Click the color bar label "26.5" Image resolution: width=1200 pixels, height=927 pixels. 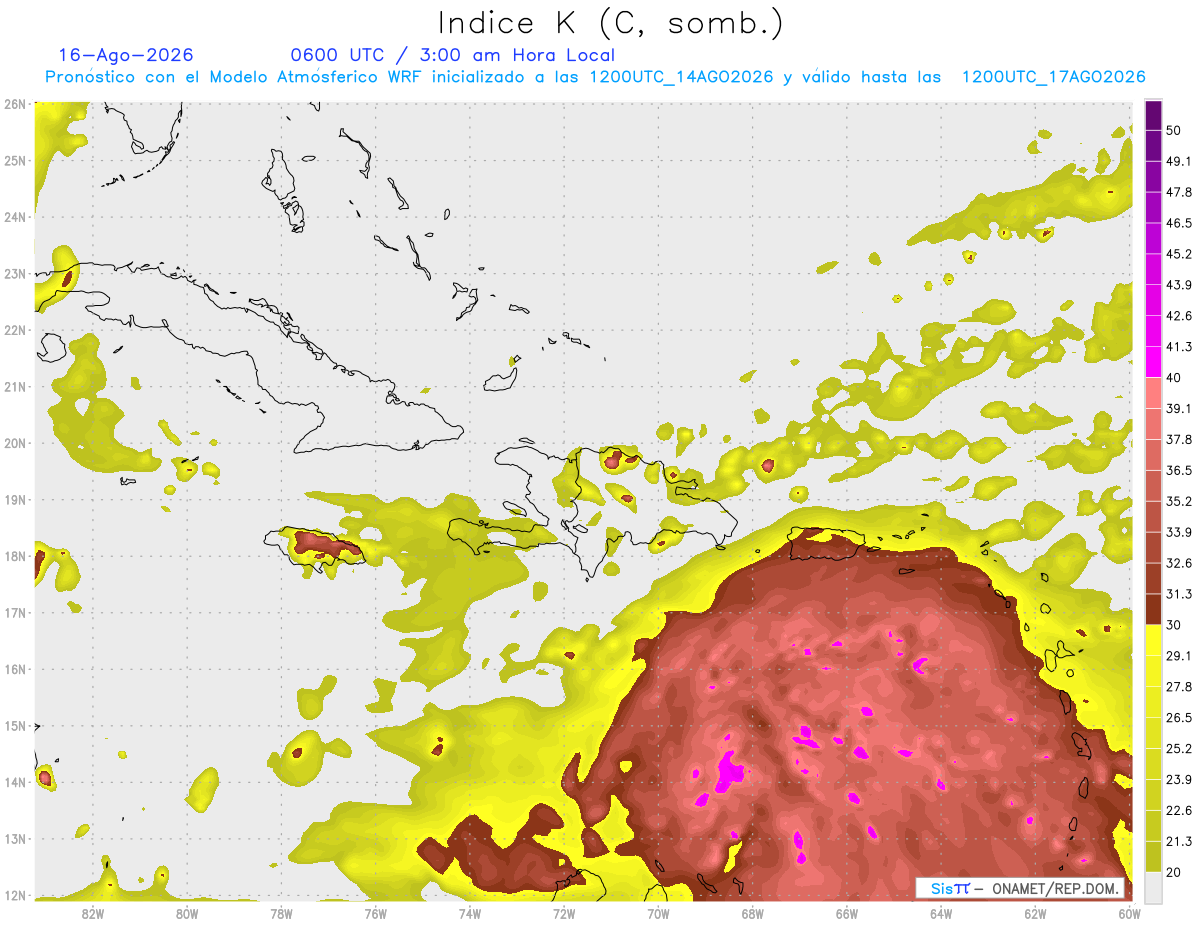(x=1179, y=717)
